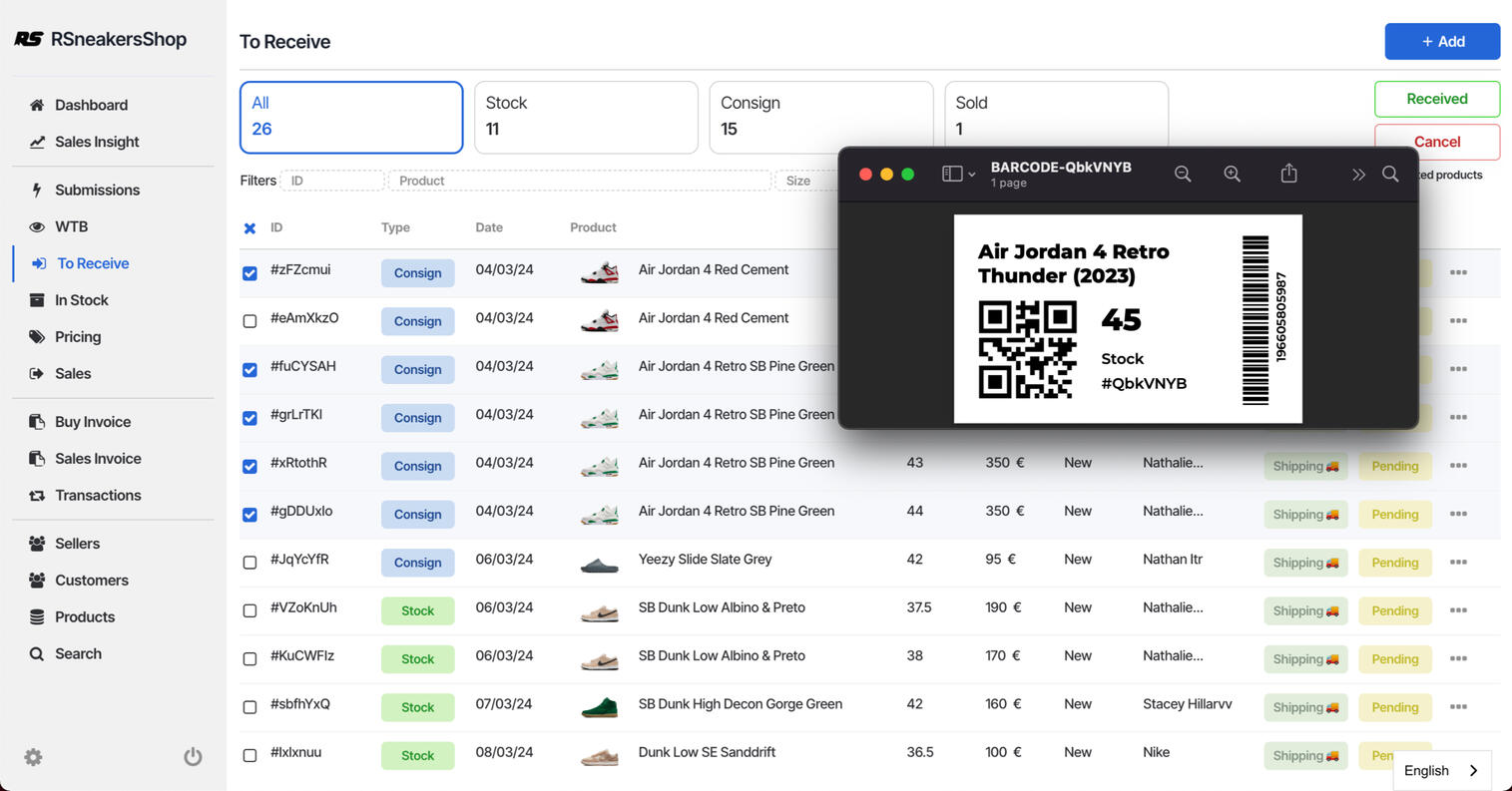Clear selection with the blue X icon
1512x791 pixels.
click(250, 228)
